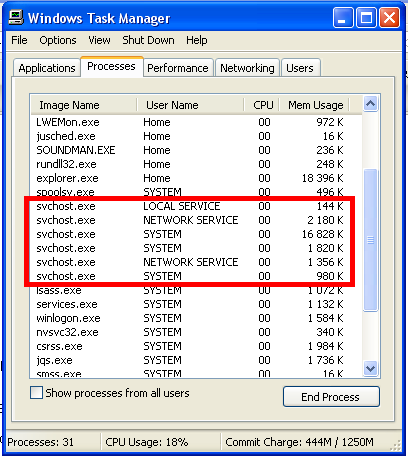This screenshot has height=457, width=408.
Task: Select the csrss.exe process
Action: pos(196,346)
